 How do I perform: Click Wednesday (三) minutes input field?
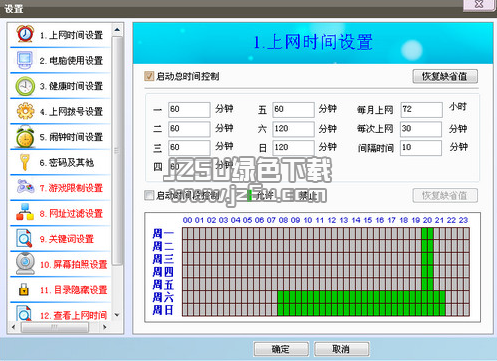189,148
